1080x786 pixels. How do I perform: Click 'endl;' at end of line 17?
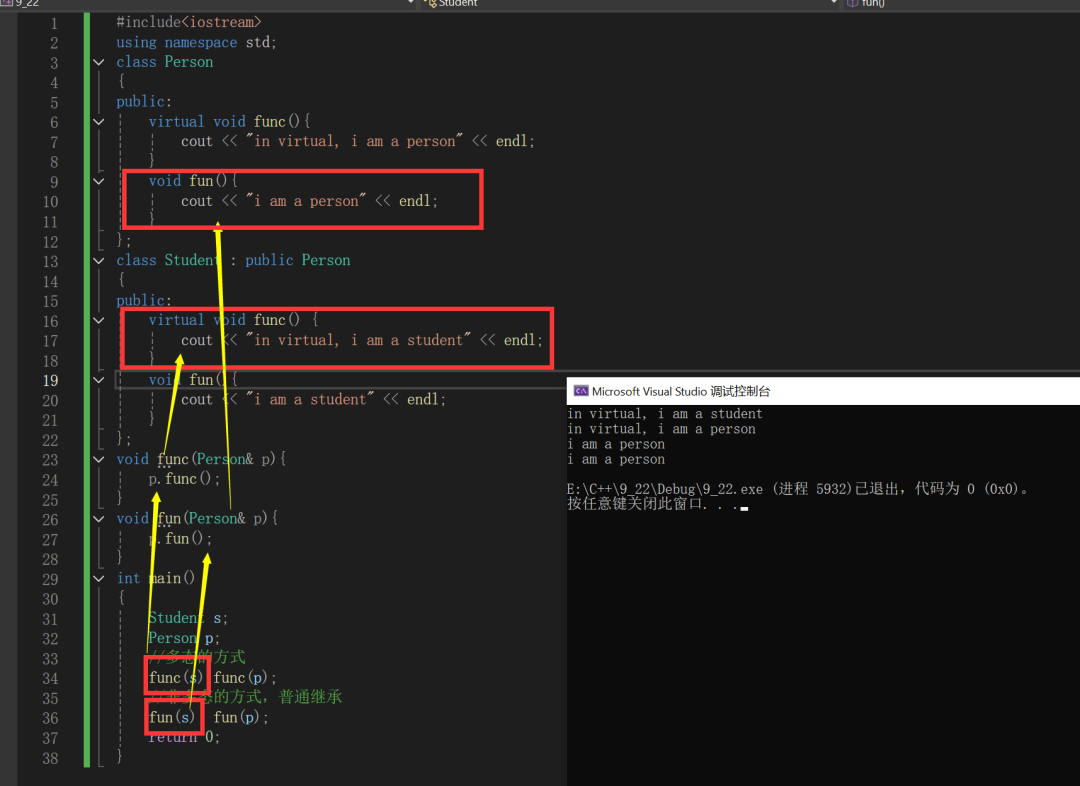pos(523,340)
